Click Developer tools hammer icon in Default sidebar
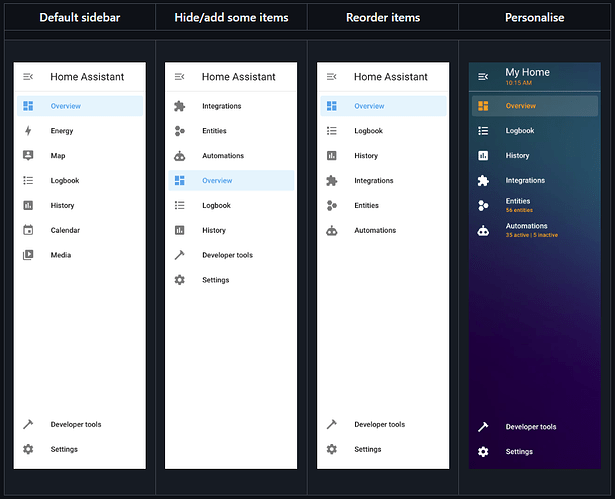The height and width of the screenshot is (499, 615). [28, 424]
